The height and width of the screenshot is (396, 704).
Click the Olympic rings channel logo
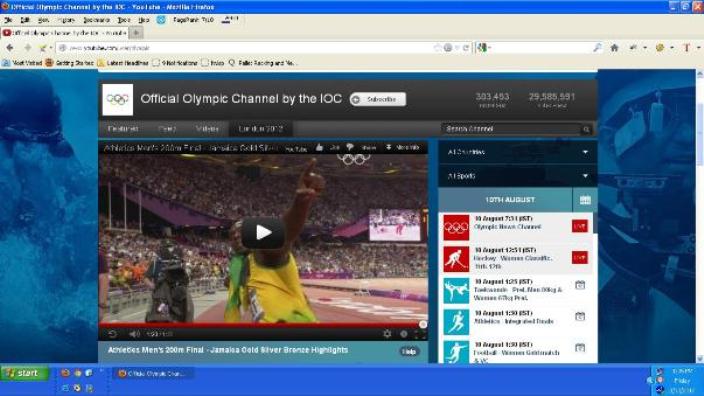point(118,100)
